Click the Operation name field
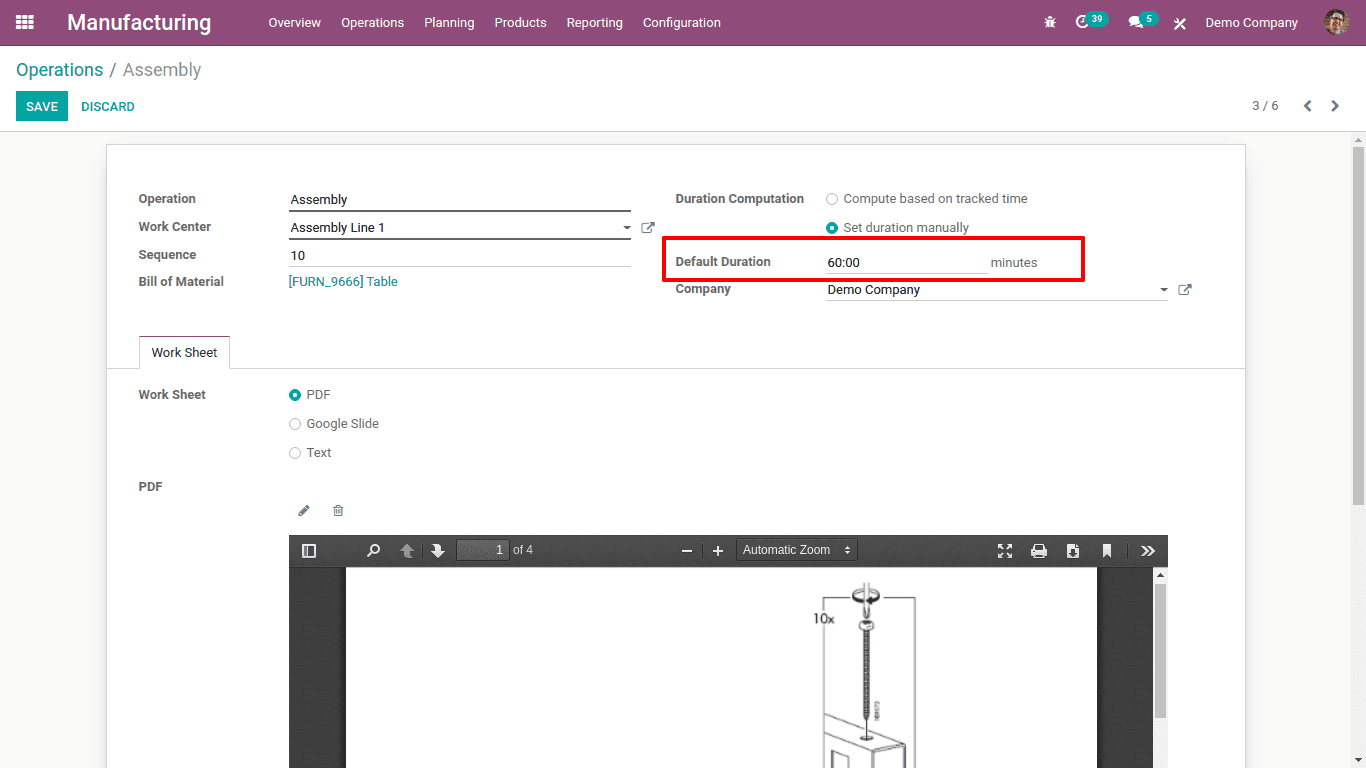 (460, 200)
